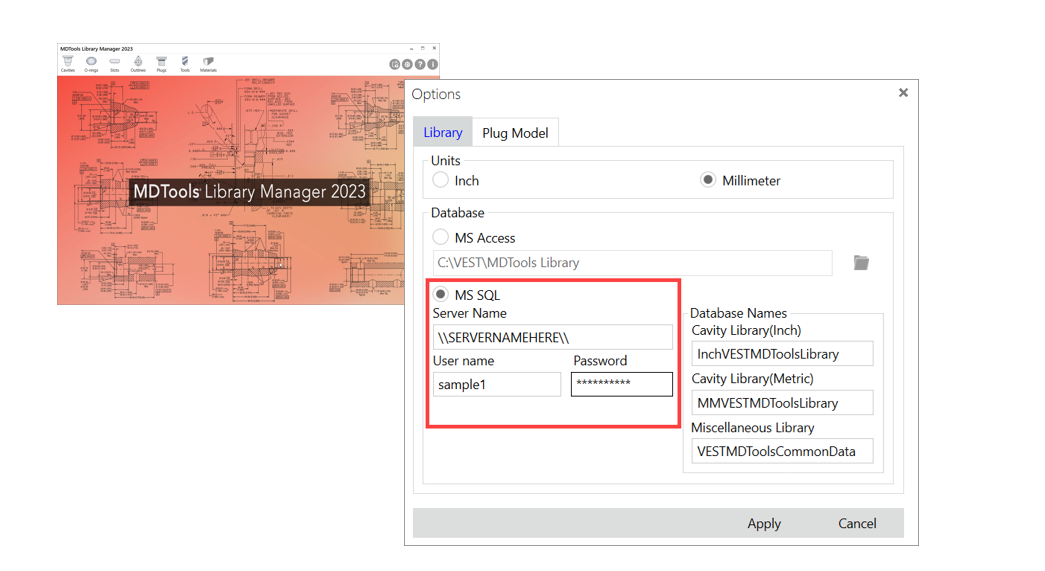1045x571 pixels.
Task: Click the Cavity Library(Inch) database field
Action: (782, 354)
